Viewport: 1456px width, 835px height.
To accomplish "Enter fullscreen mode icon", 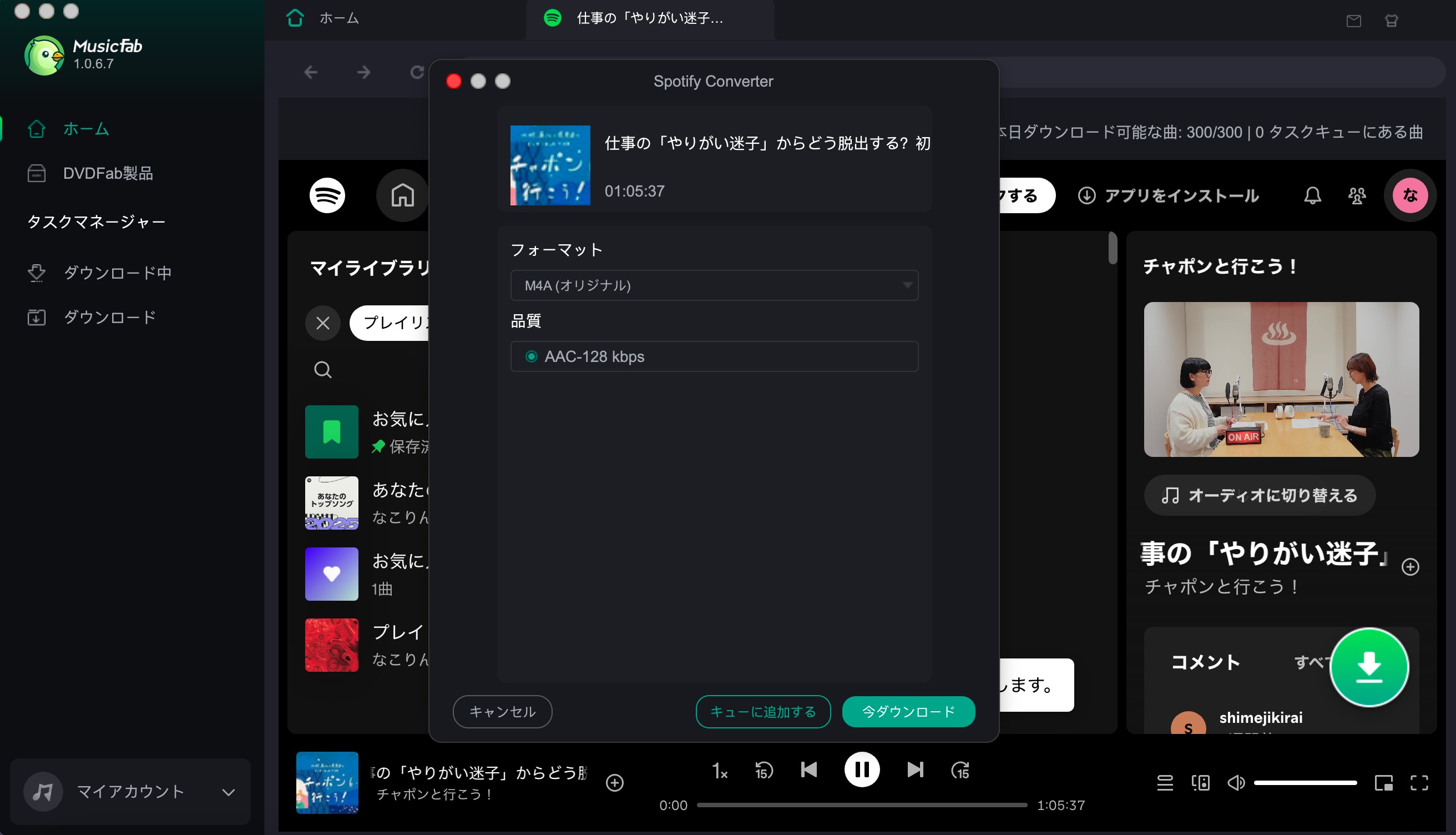I will point(1419,783).
